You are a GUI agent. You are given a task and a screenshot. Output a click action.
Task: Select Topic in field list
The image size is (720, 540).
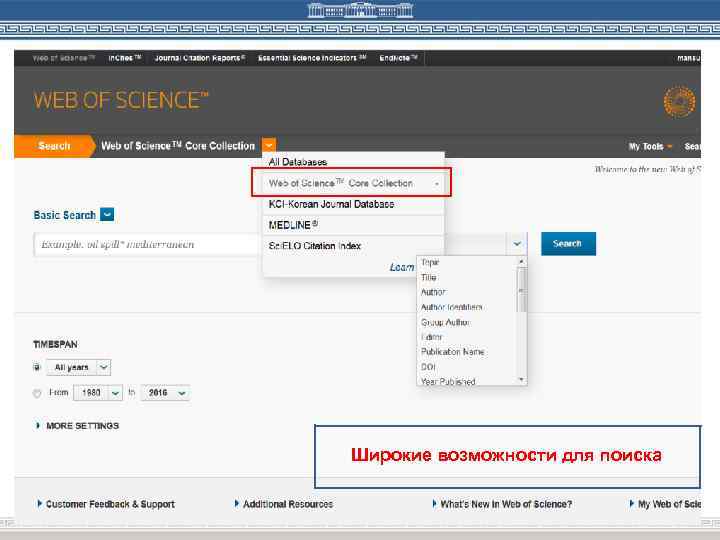click(x=430, y=262)
